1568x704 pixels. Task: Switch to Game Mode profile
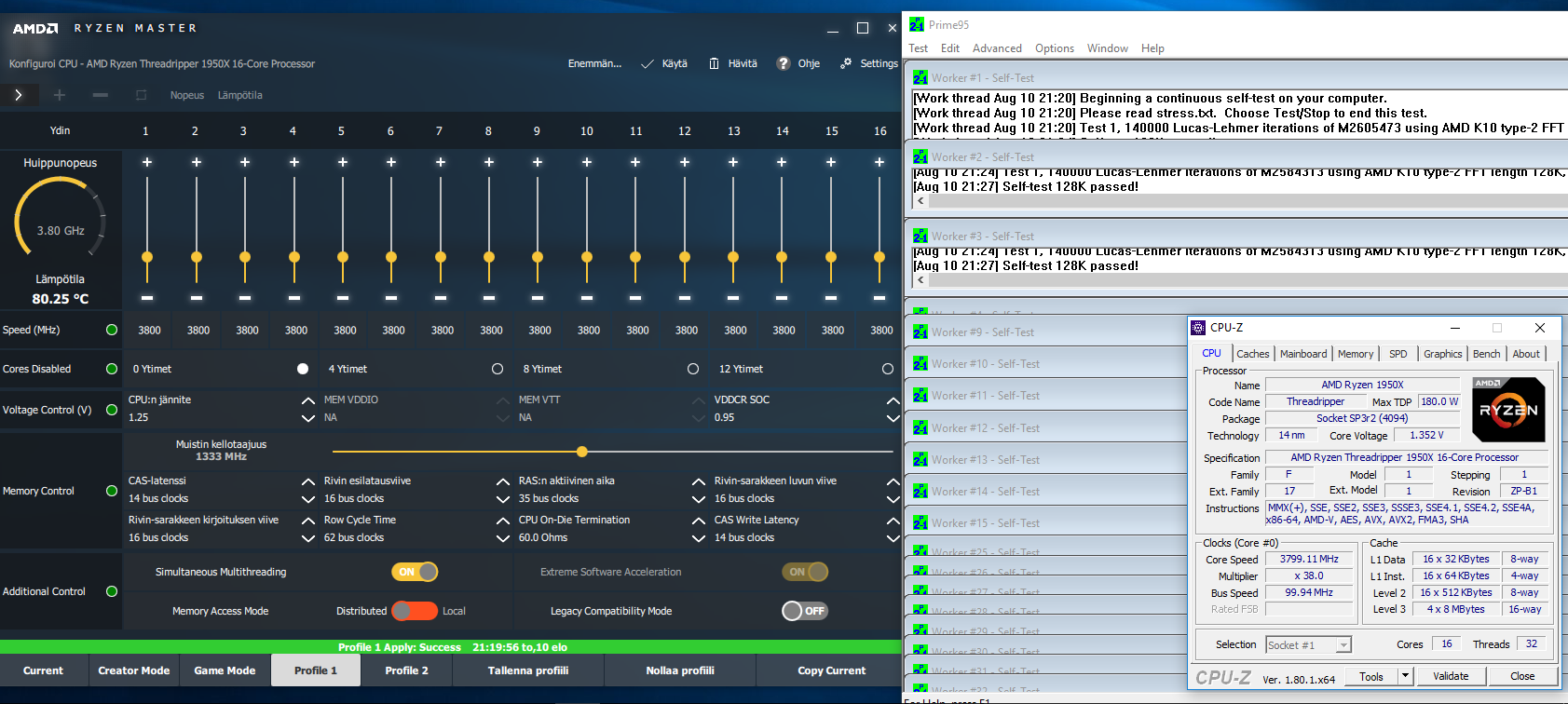tap(225, 670)
